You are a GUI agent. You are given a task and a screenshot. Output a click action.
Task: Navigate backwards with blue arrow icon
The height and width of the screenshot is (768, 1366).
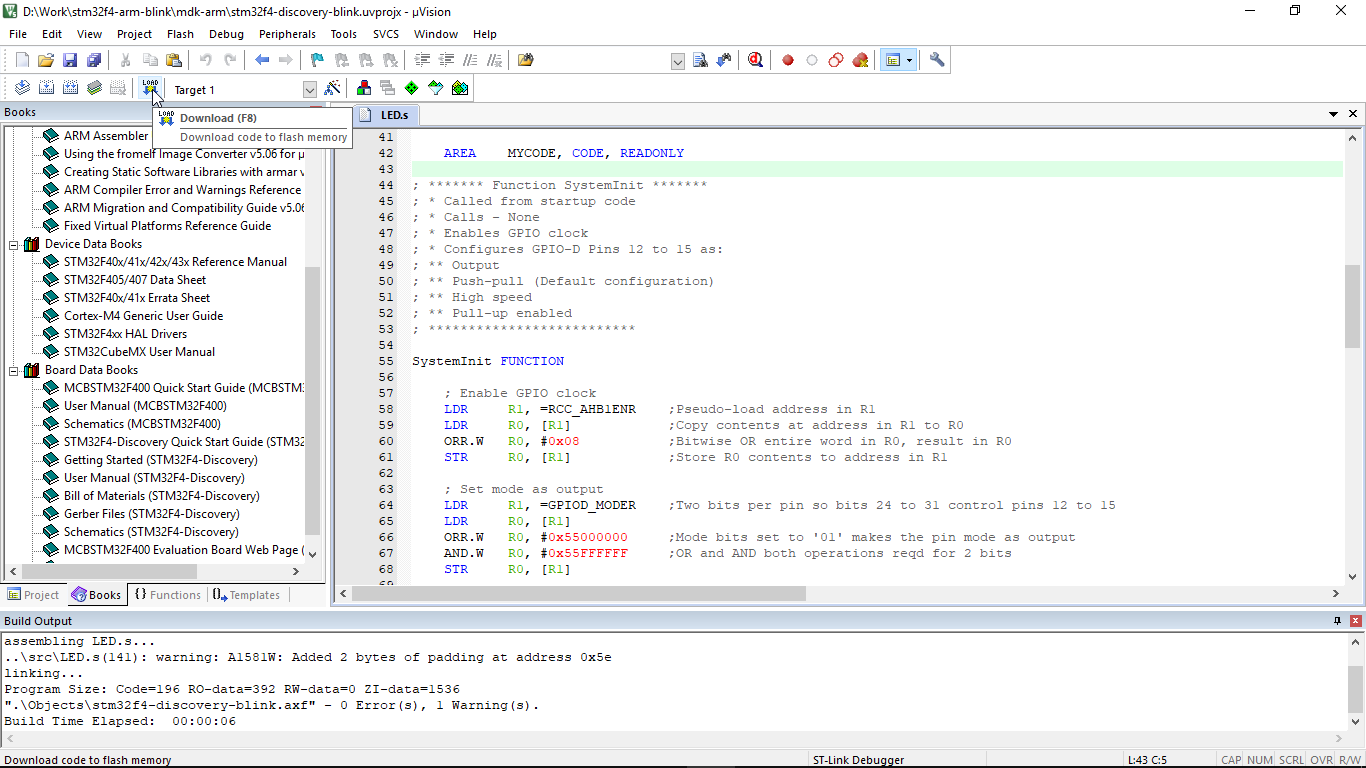pos(262,60)
